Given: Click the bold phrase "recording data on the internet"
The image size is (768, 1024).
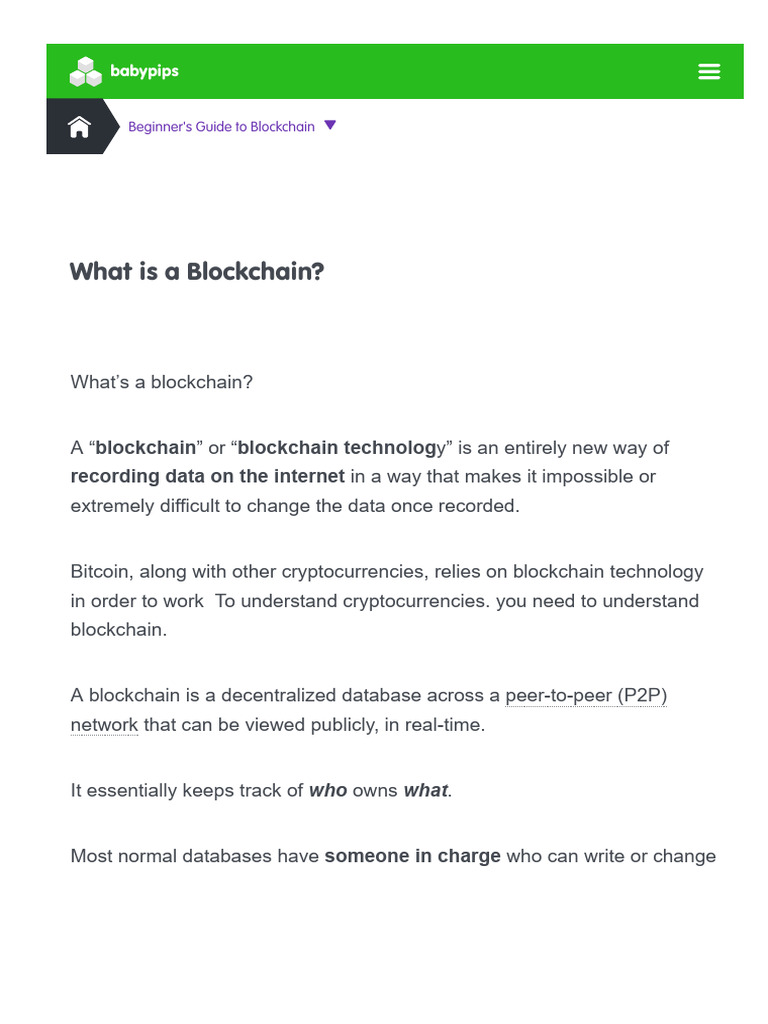Looking at the screenshot, I should pyautogui.click(x=207, y=476).
